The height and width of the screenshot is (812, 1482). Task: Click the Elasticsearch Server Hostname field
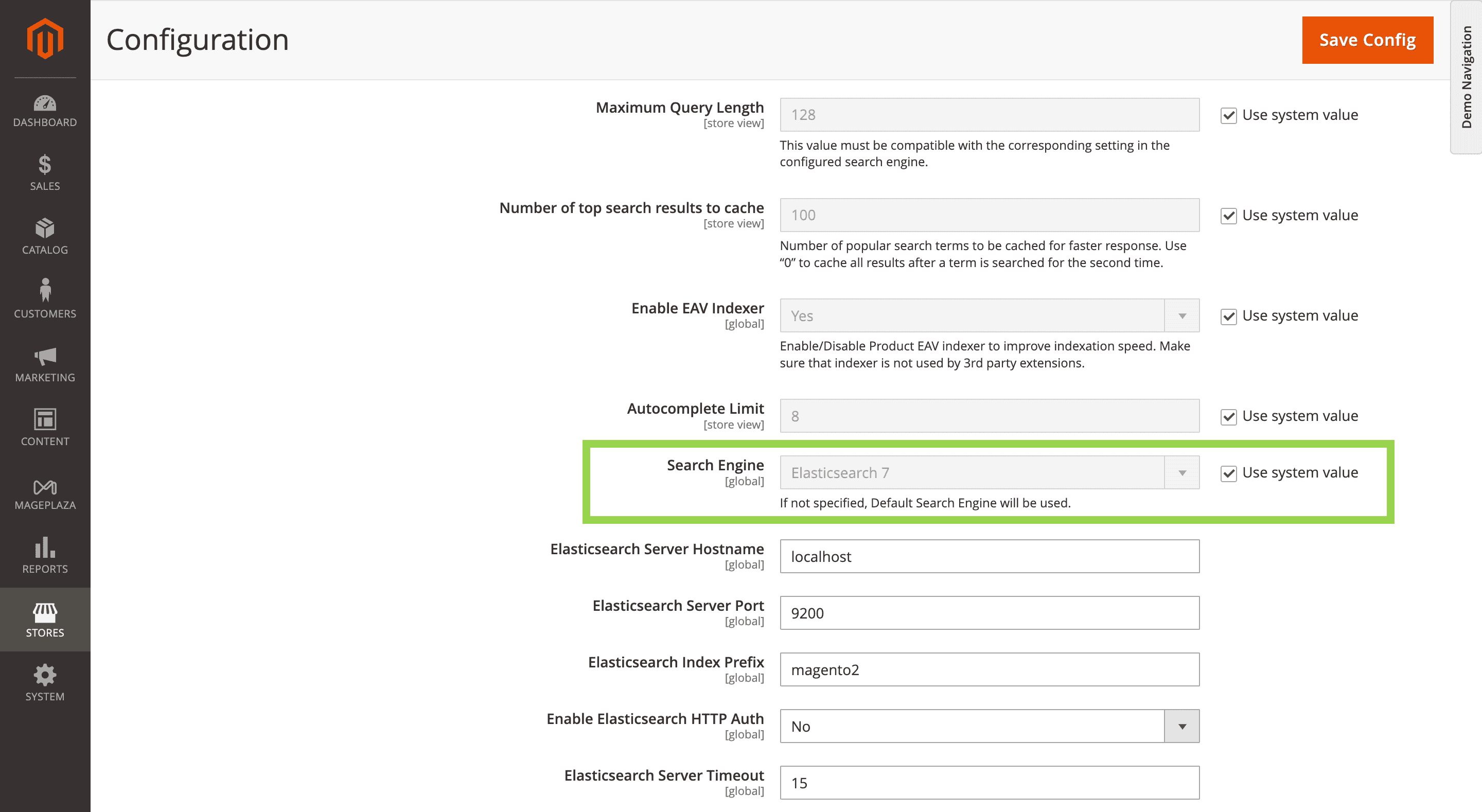click(x=990, y=556)
